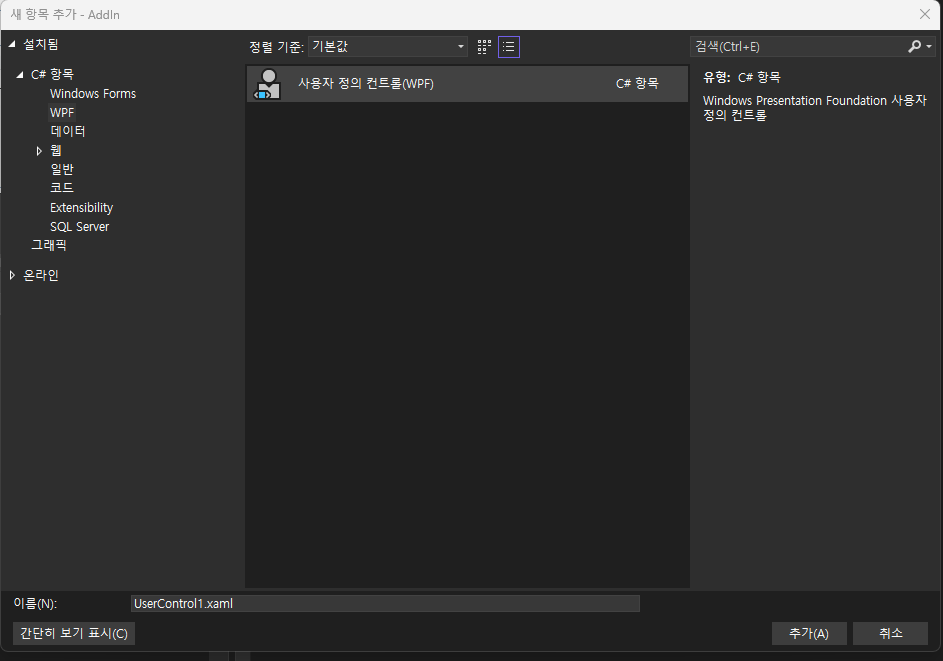Select the 일반 category

coord(62,169)
